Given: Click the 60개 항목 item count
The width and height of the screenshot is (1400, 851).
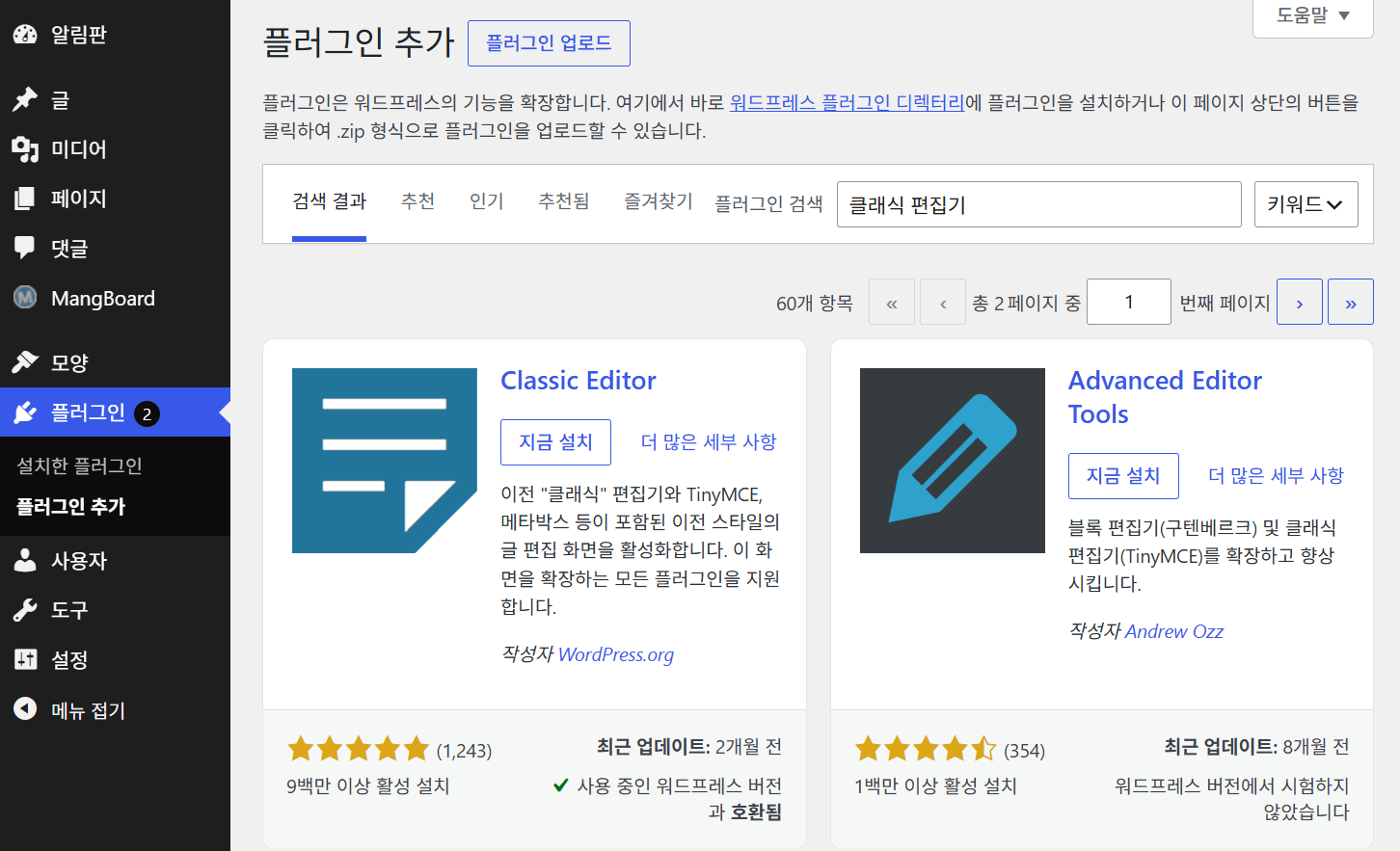Looking at the screenshot, I should coord(815,303).
